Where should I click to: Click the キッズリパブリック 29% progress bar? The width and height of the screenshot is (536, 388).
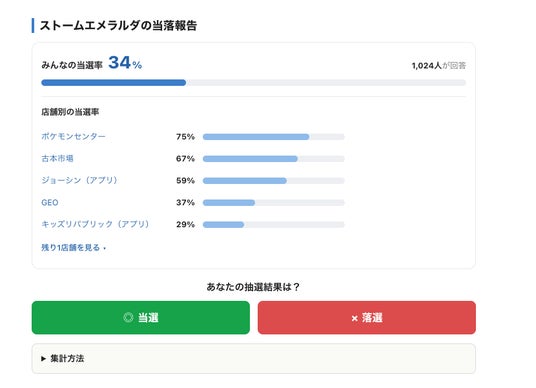coord(273,225)
